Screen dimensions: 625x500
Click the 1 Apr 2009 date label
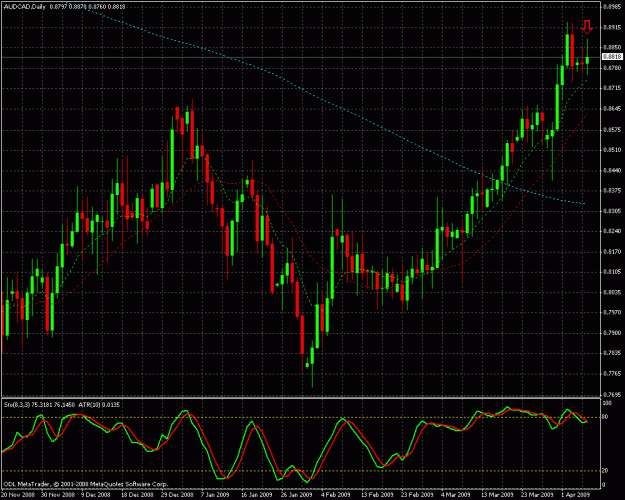(576, 495)
